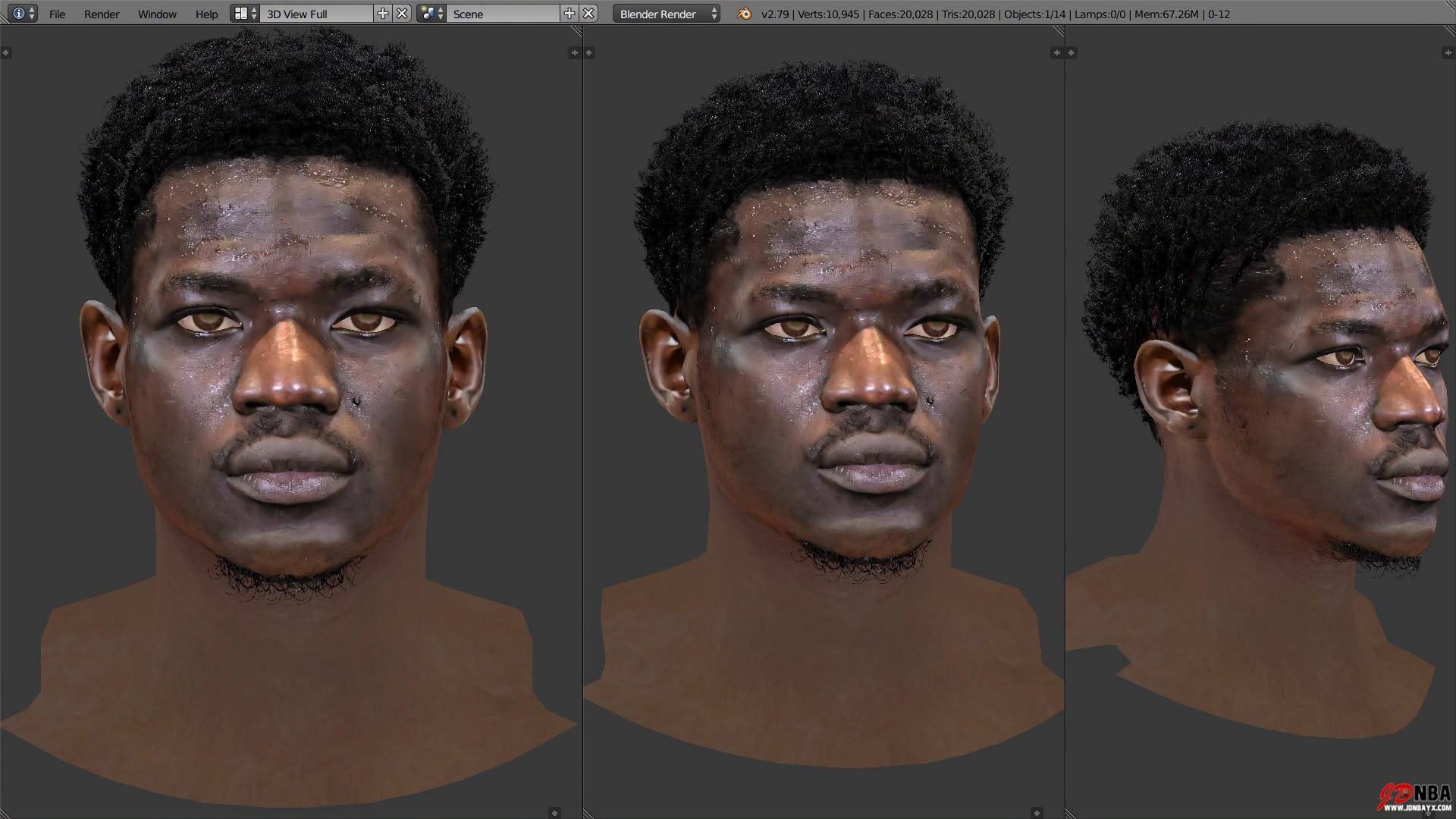Add a new scene with plus button
The height and width of the screenshot is (819, 1456).
point(569,14)
